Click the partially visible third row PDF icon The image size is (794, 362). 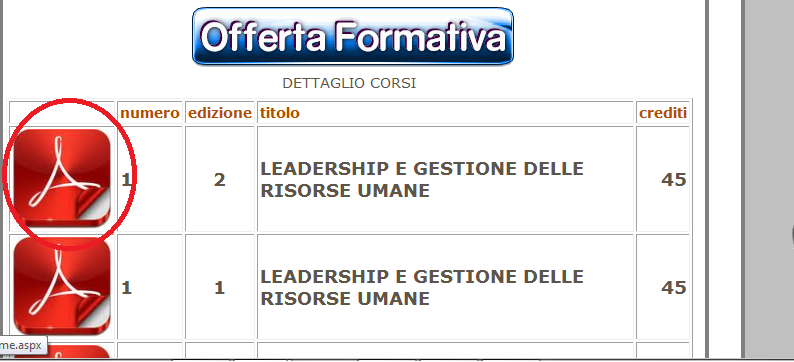tap(62, 351)
